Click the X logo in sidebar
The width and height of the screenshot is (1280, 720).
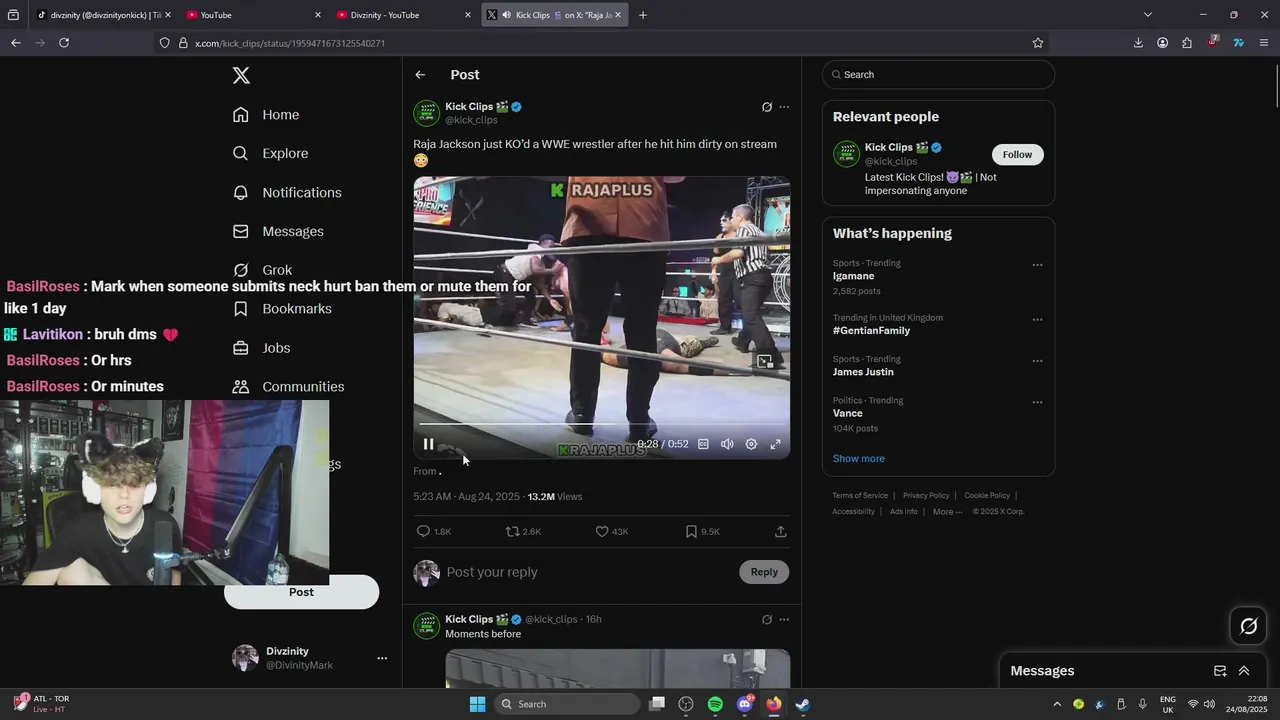241,75
